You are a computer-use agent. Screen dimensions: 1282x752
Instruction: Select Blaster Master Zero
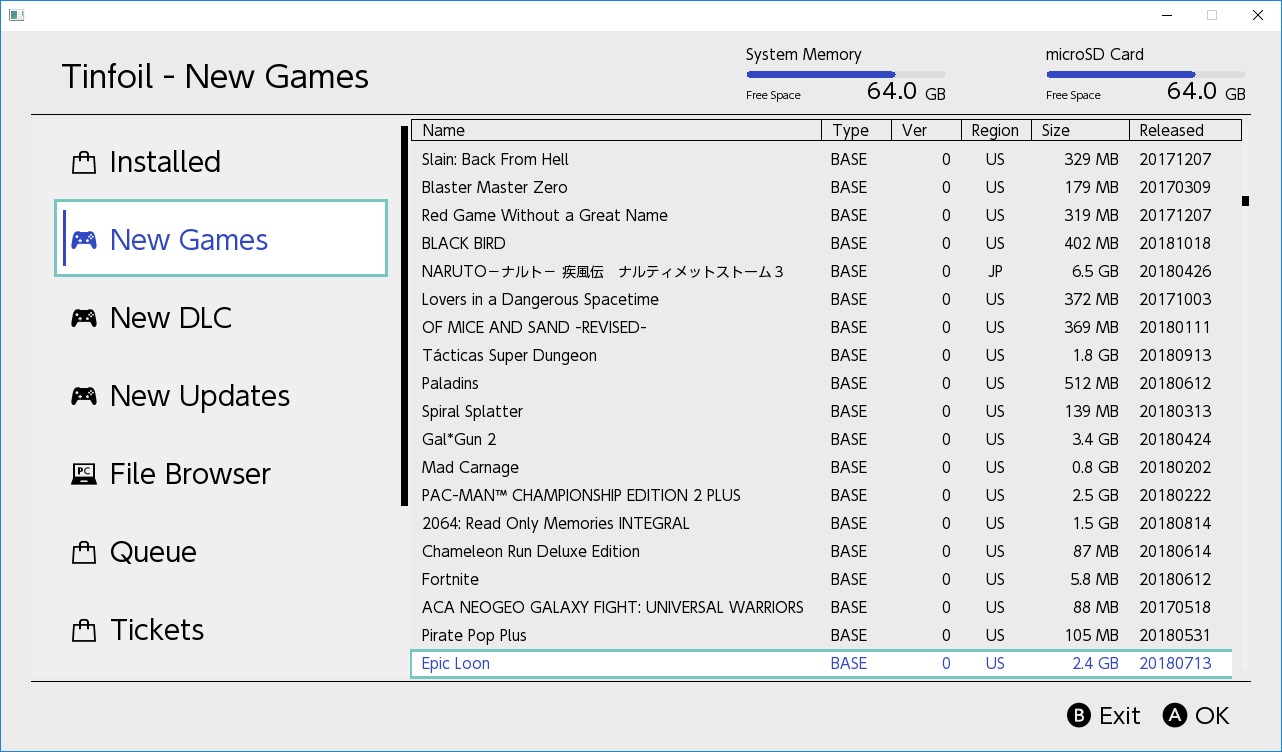[x=821, y=187]
